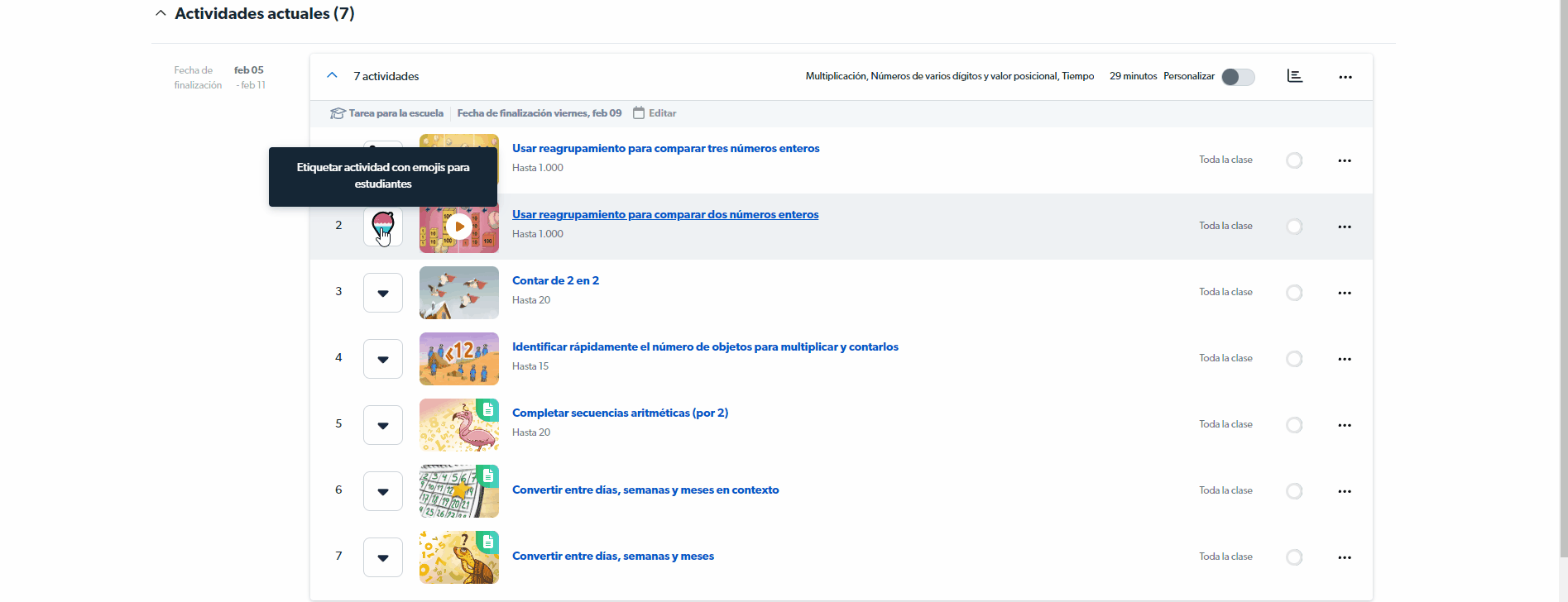Open three-dot menu for Contar de 2 en 2
The height and width of the screenshot is (602, 1568).
pos(1345,293)
